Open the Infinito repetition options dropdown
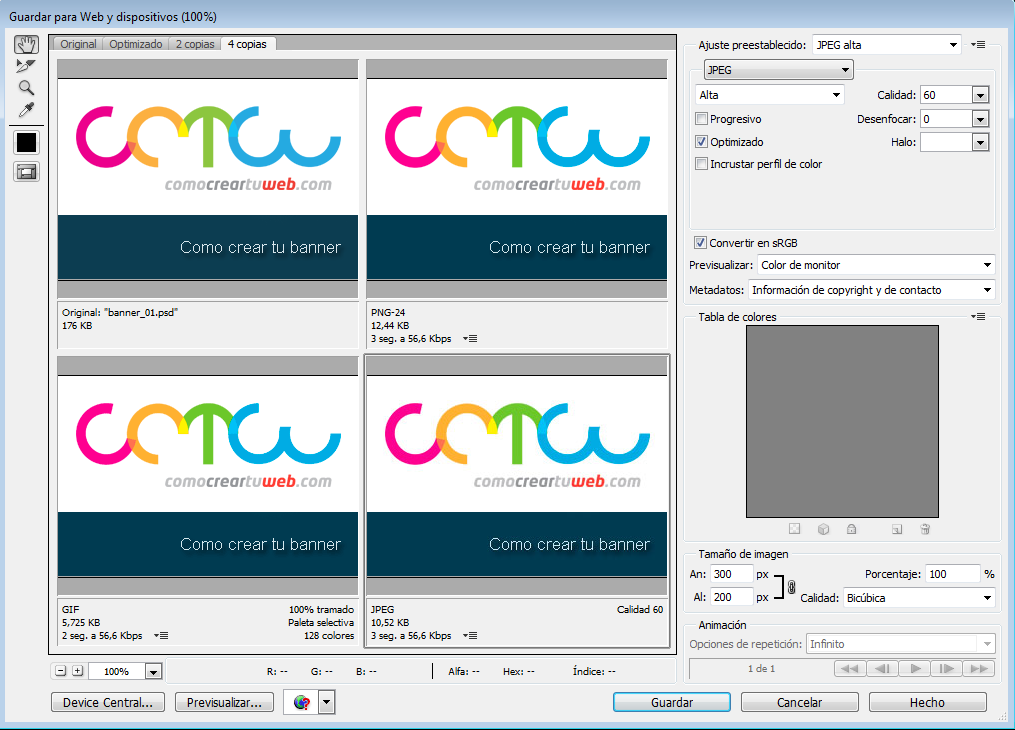 [900, 644]
